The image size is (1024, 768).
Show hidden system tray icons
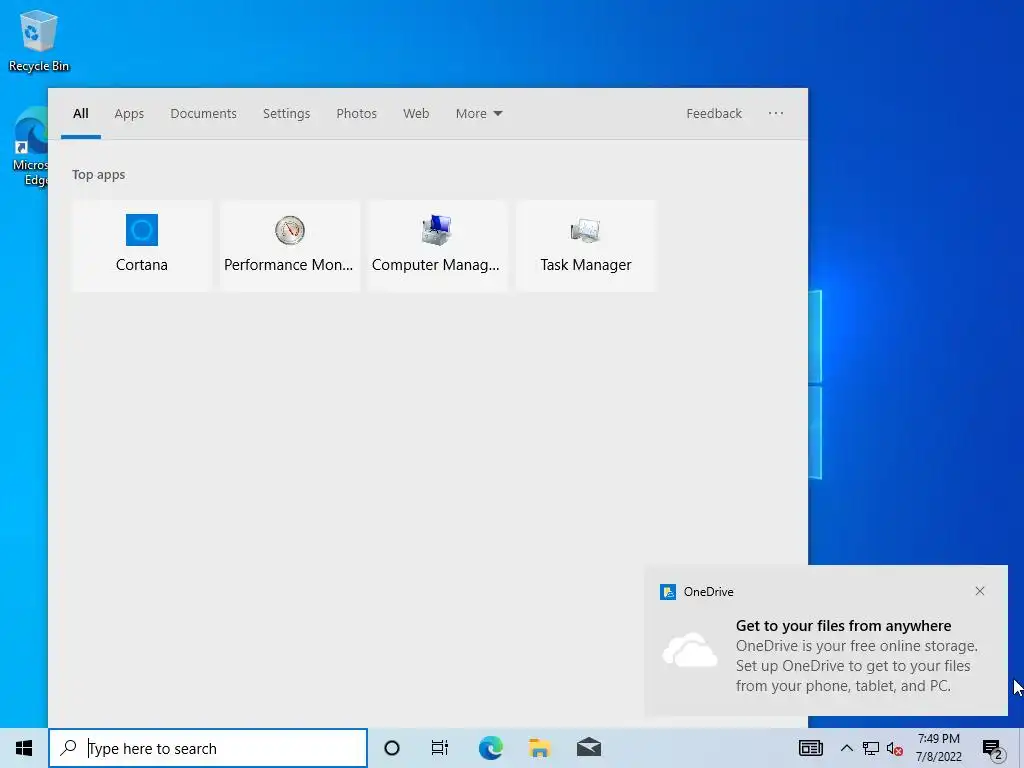846,748
